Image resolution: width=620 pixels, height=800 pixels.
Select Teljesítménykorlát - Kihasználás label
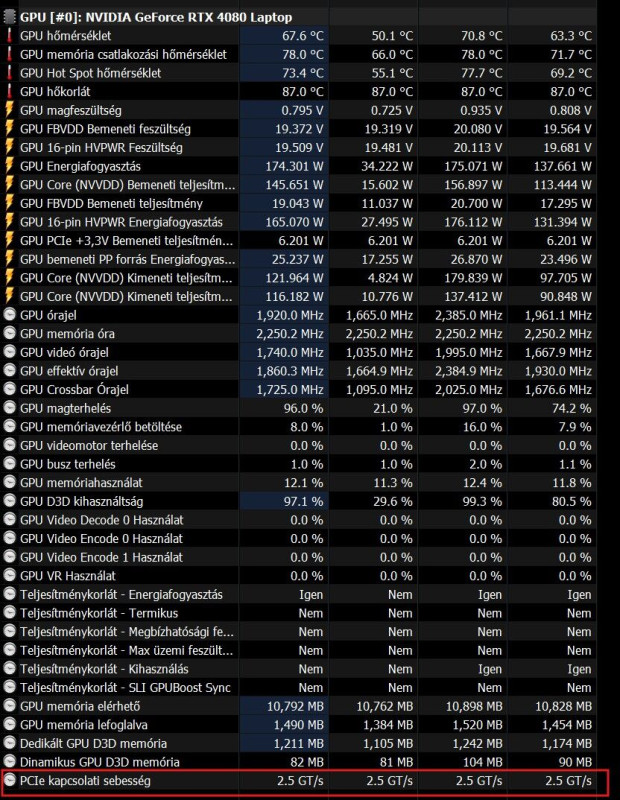click(x=104, y=669)
